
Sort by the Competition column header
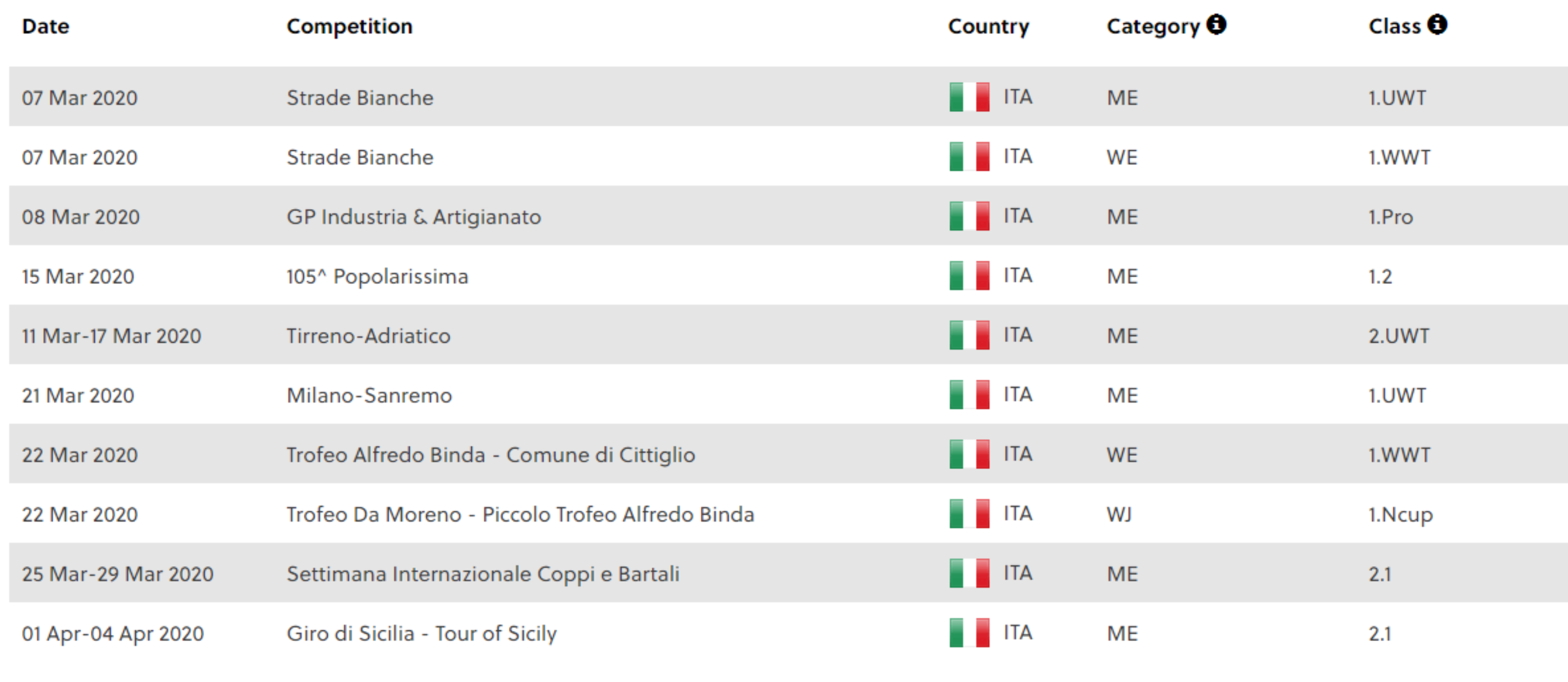tap(349, 26)
